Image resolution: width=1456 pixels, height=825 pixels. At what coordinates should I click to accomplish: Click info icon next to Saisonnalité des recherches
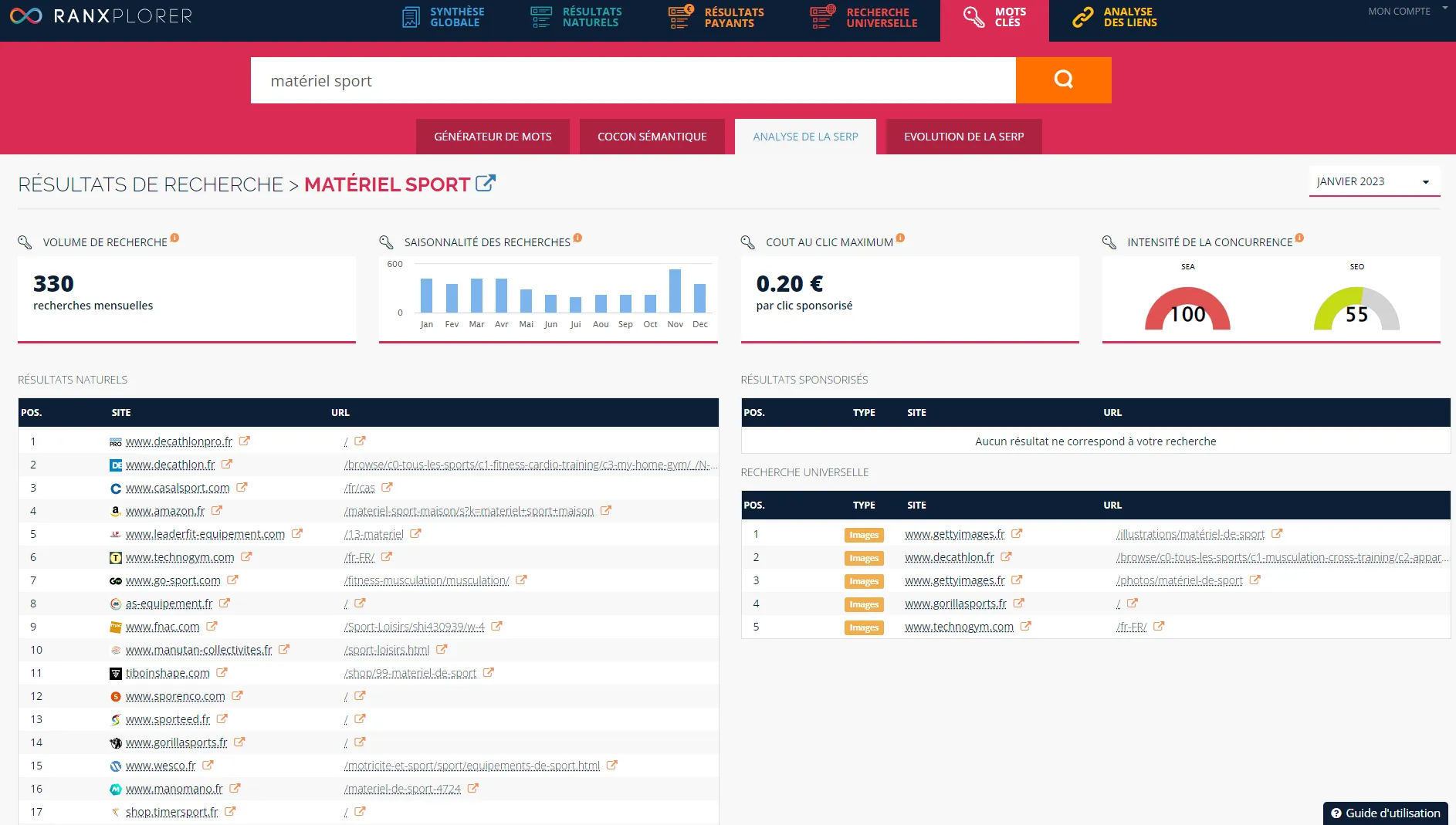point(577,238)
